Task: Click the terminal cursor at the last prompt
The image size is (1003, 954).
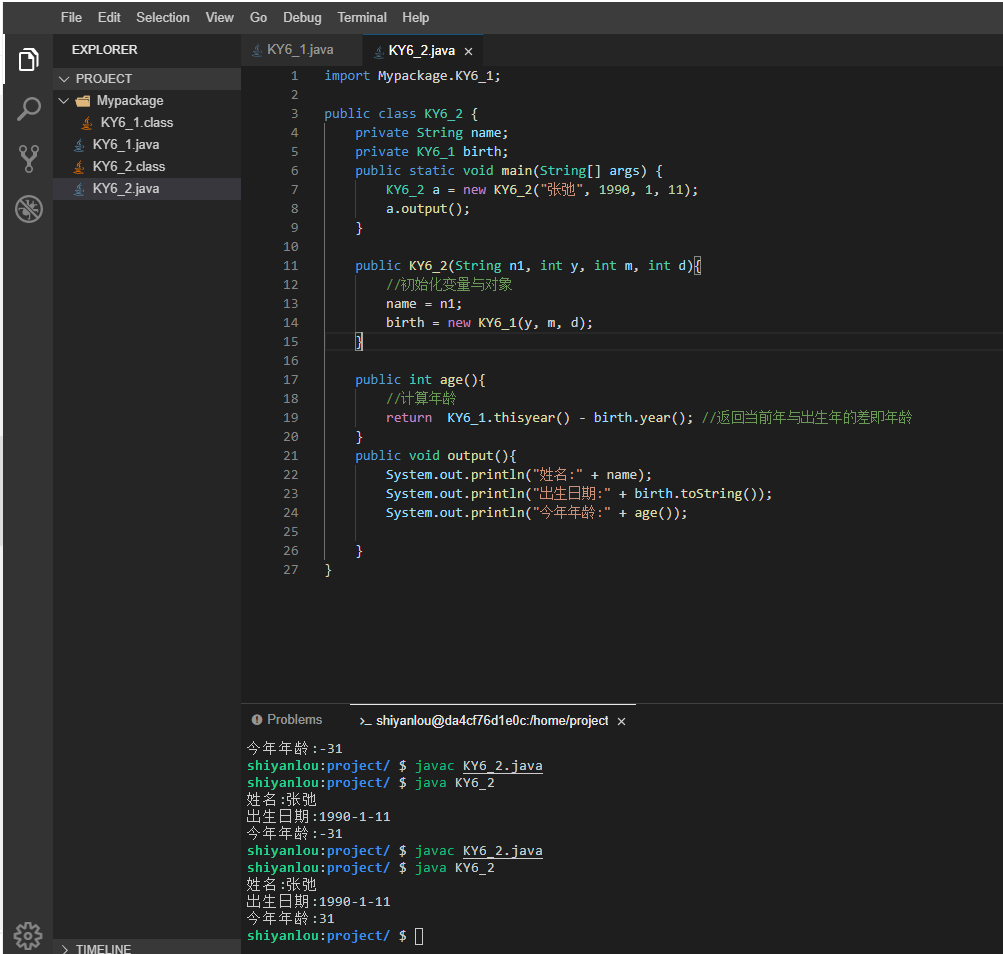Action: [x=419, y=937]
